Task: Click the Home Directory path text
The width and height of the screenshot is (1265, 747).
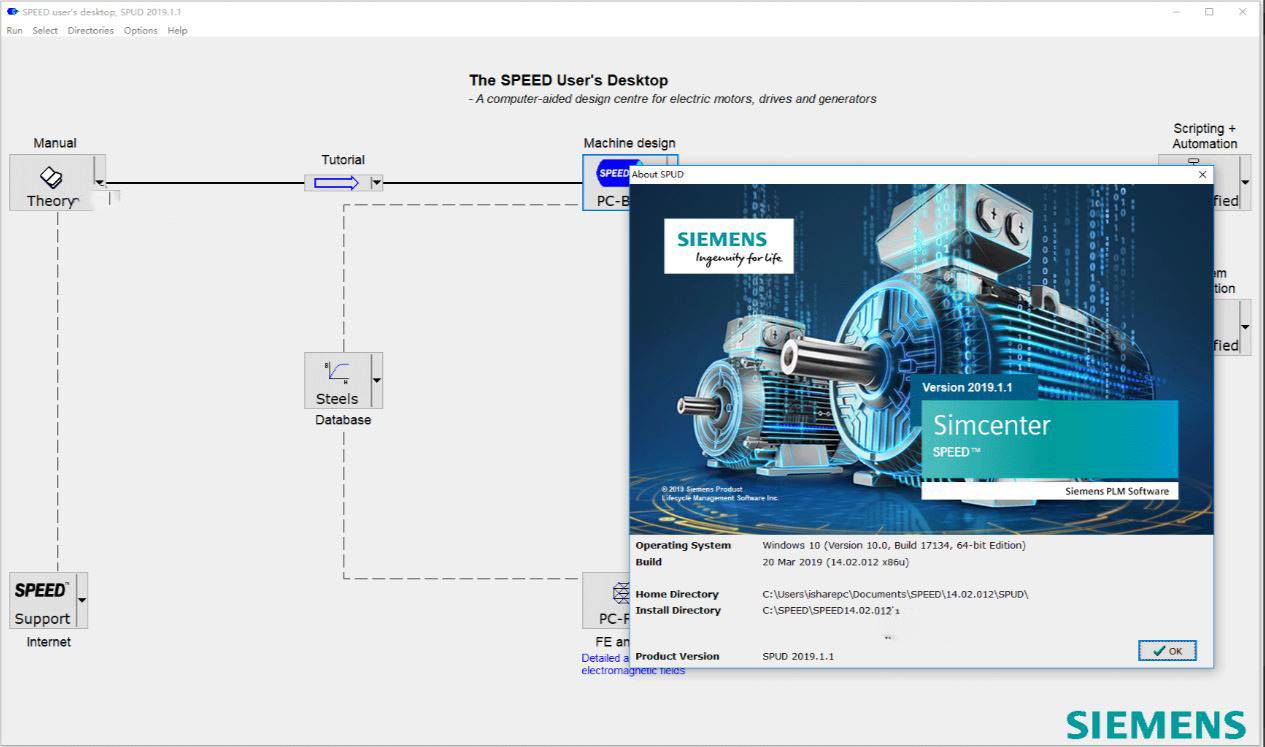Action: point(895,594)
